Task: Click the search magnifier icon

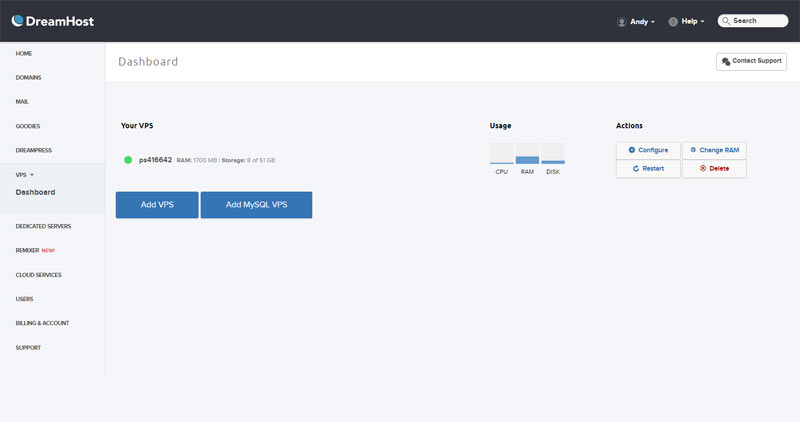Action: tap(726, 21)
